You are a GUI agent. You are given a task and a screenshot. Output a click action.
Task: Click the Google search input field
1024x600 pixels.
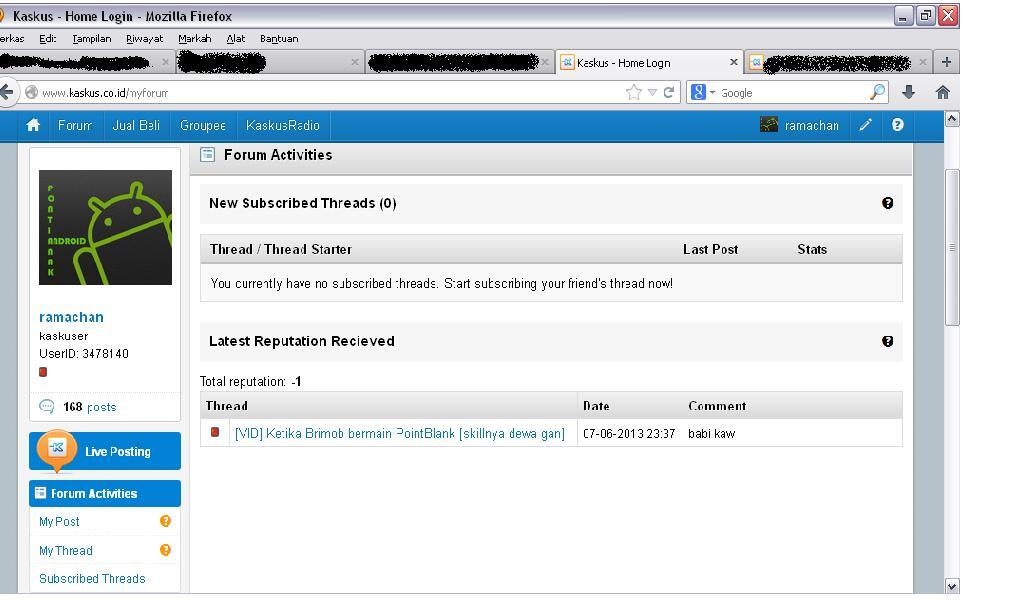[793, 93]
